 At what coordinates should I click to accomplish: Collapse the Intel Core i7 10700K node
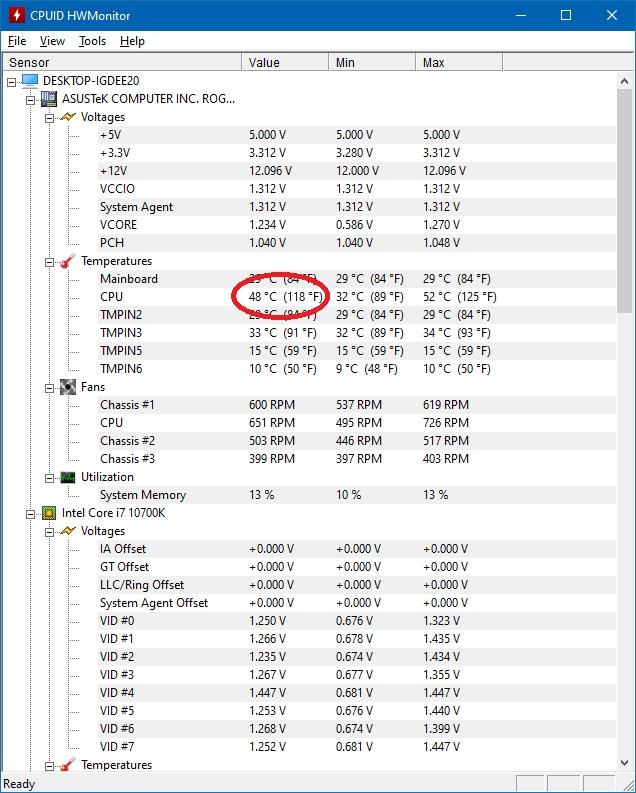coord(30,514)
